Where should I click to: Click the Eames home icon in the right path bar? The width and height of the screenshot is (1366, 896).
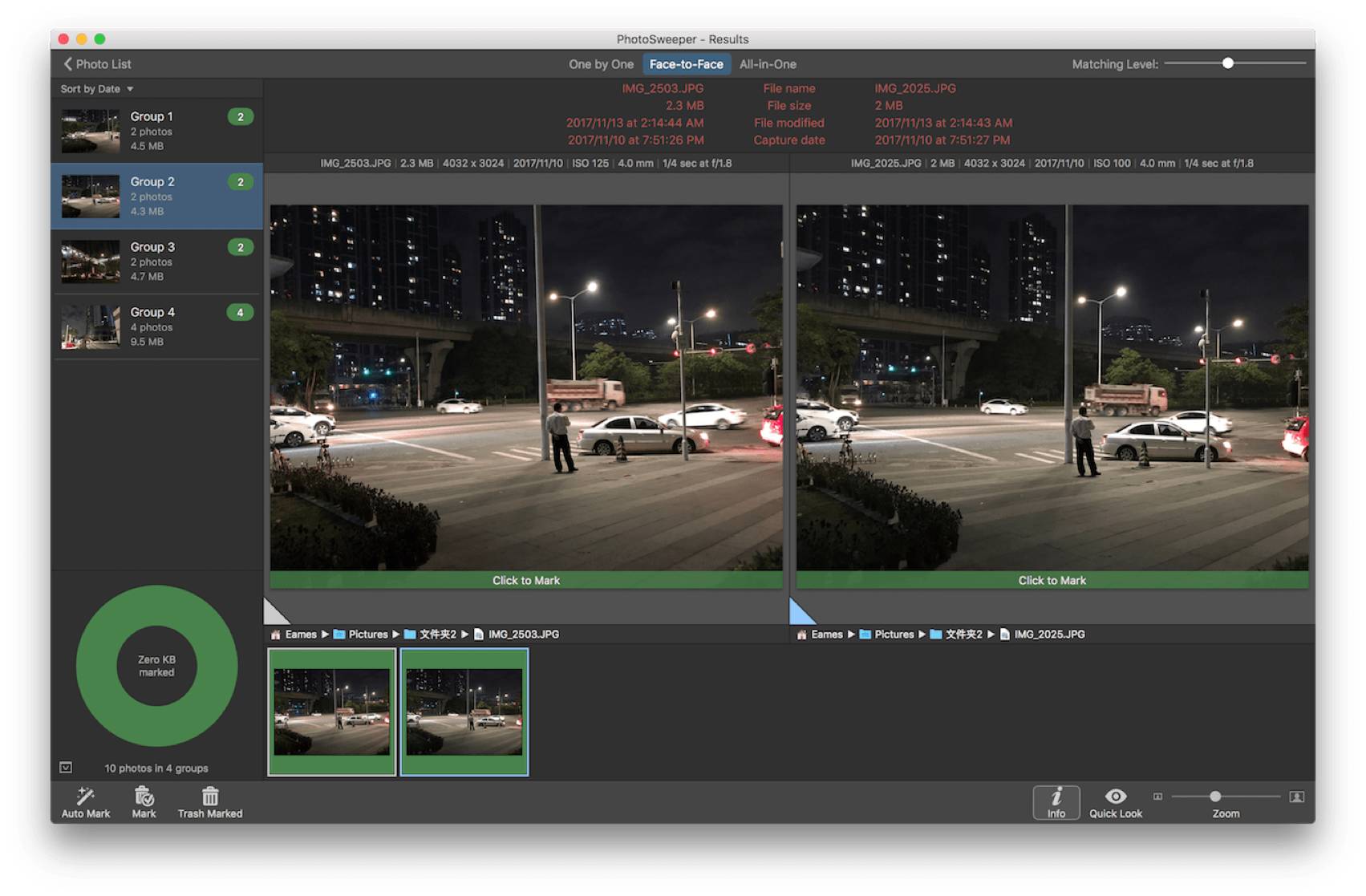pyautogui.click(x=802, y=634)
